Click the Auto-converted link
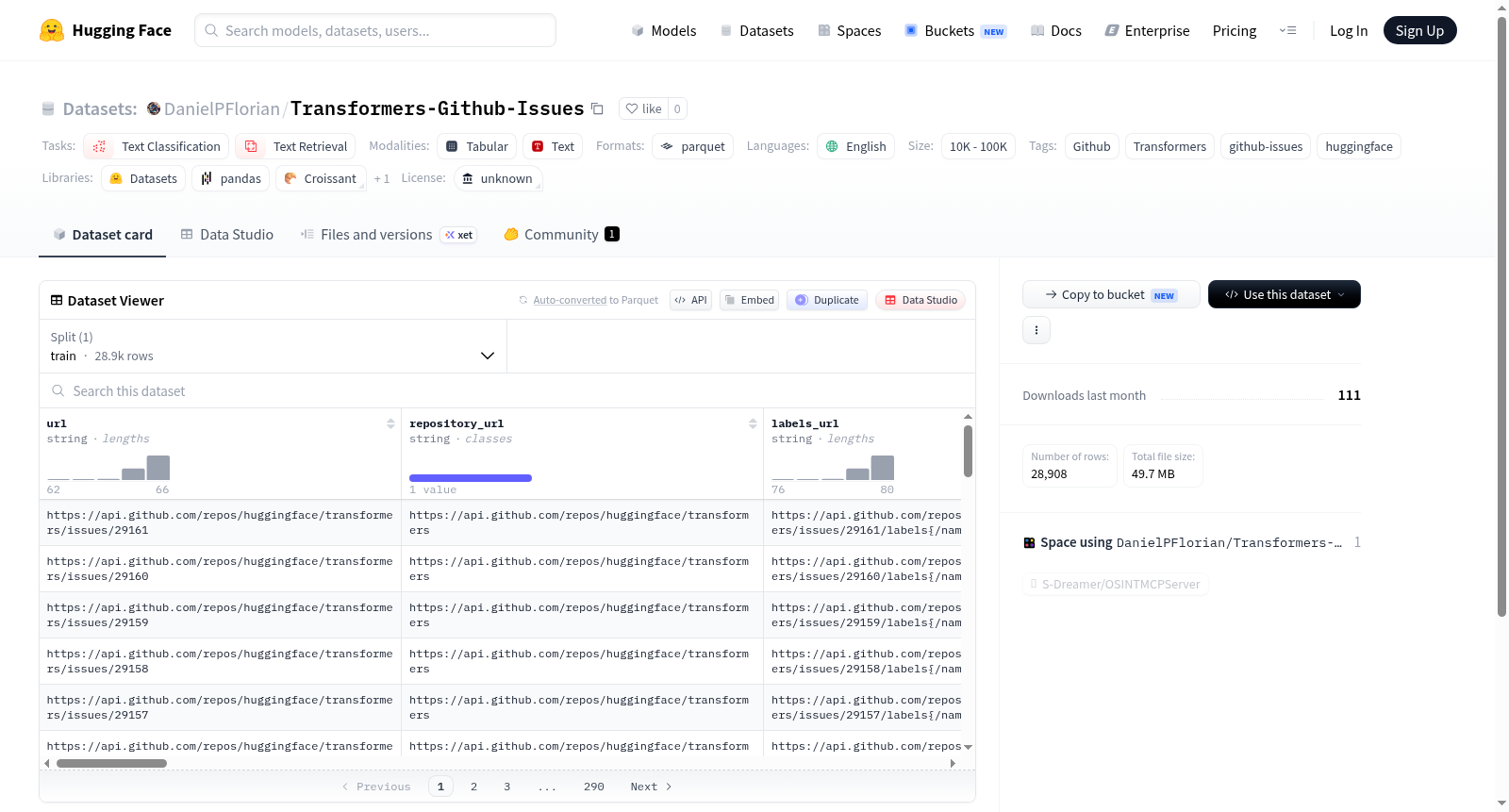Viewport: 1509px width, 812px height. coord(570,300)
